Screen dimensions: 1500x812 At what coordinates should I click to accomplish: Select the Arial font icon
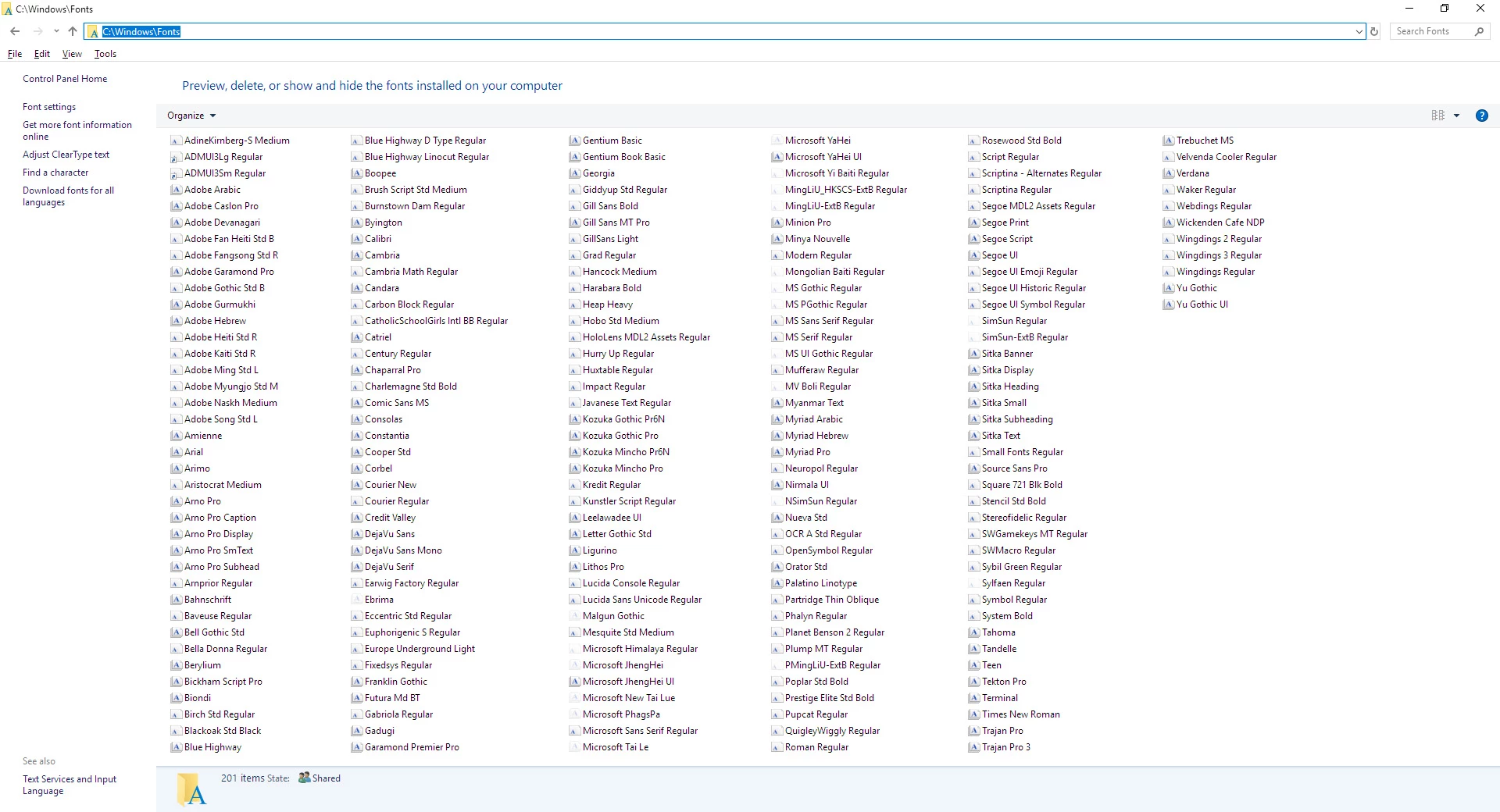pyautogui.click(x=177, y=452)
